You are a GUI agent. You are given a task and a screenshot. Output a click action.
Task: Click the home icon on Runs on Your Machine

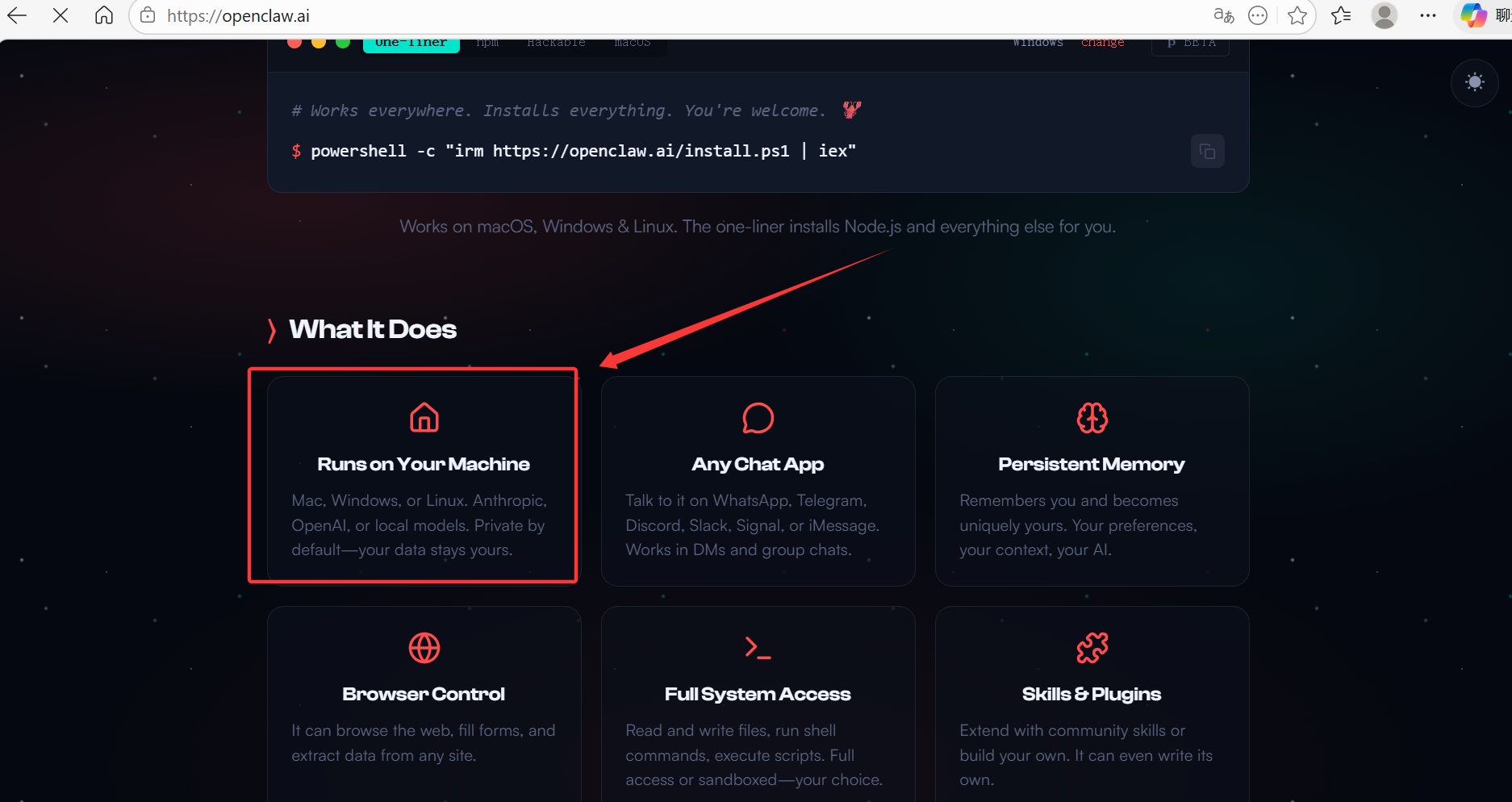(424, 418)
